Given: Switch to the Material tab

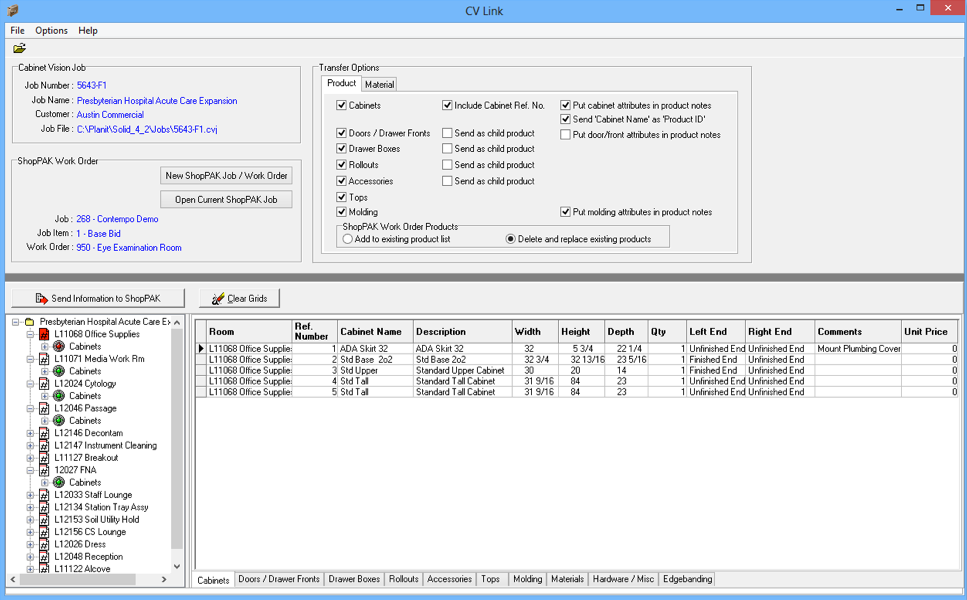Looking at the screenshot, I should click(379, 85).
